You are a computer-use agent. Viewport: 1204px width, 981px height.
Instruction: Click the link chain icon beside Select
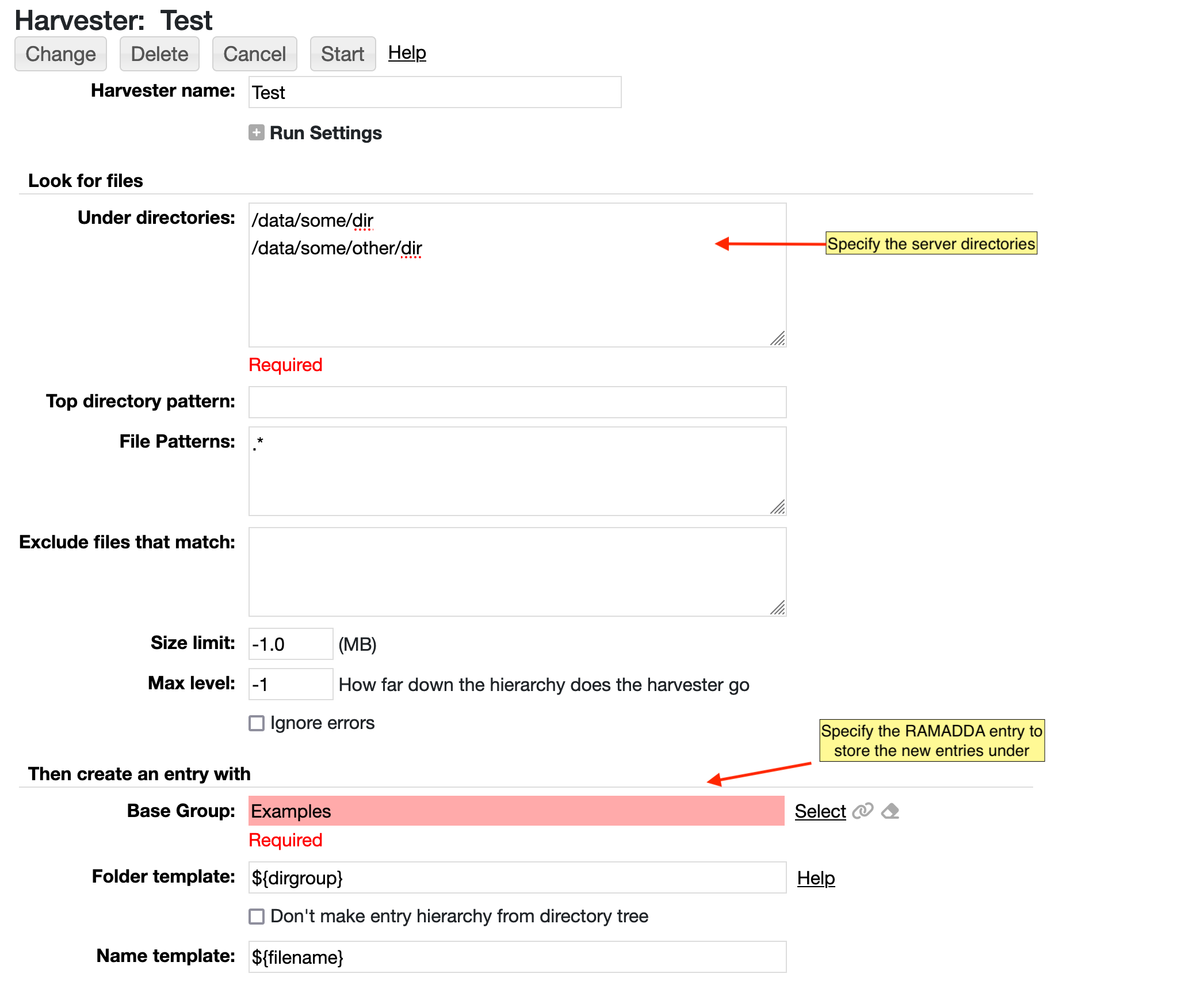pos(862,811)
